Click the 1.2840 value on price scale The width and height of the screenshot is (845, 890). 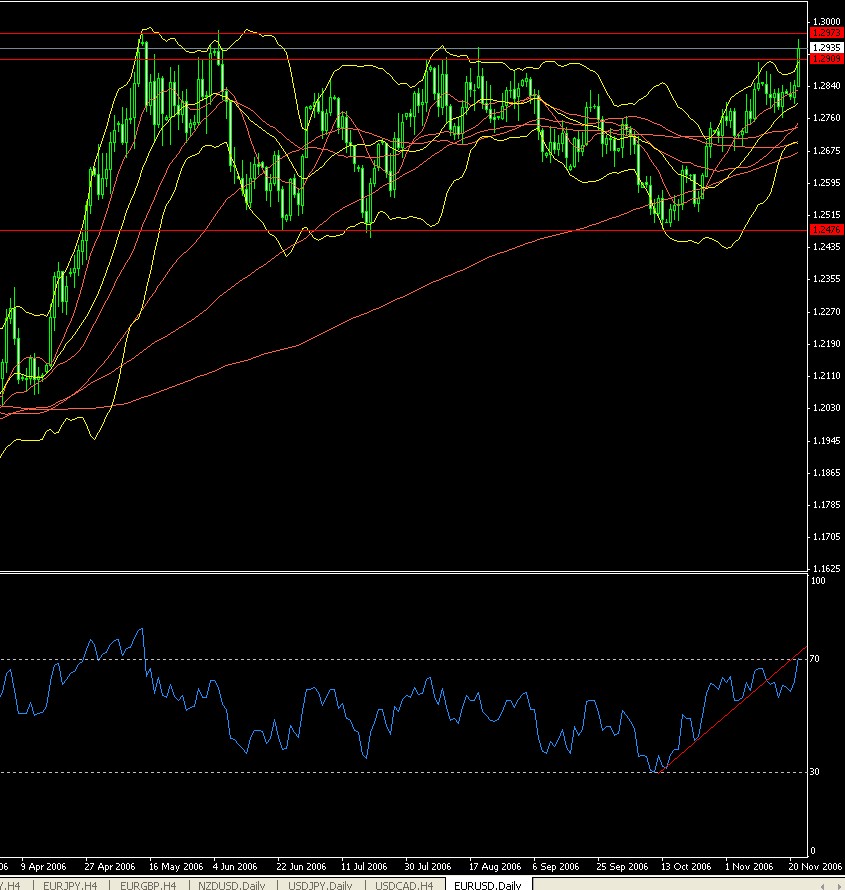827,86
